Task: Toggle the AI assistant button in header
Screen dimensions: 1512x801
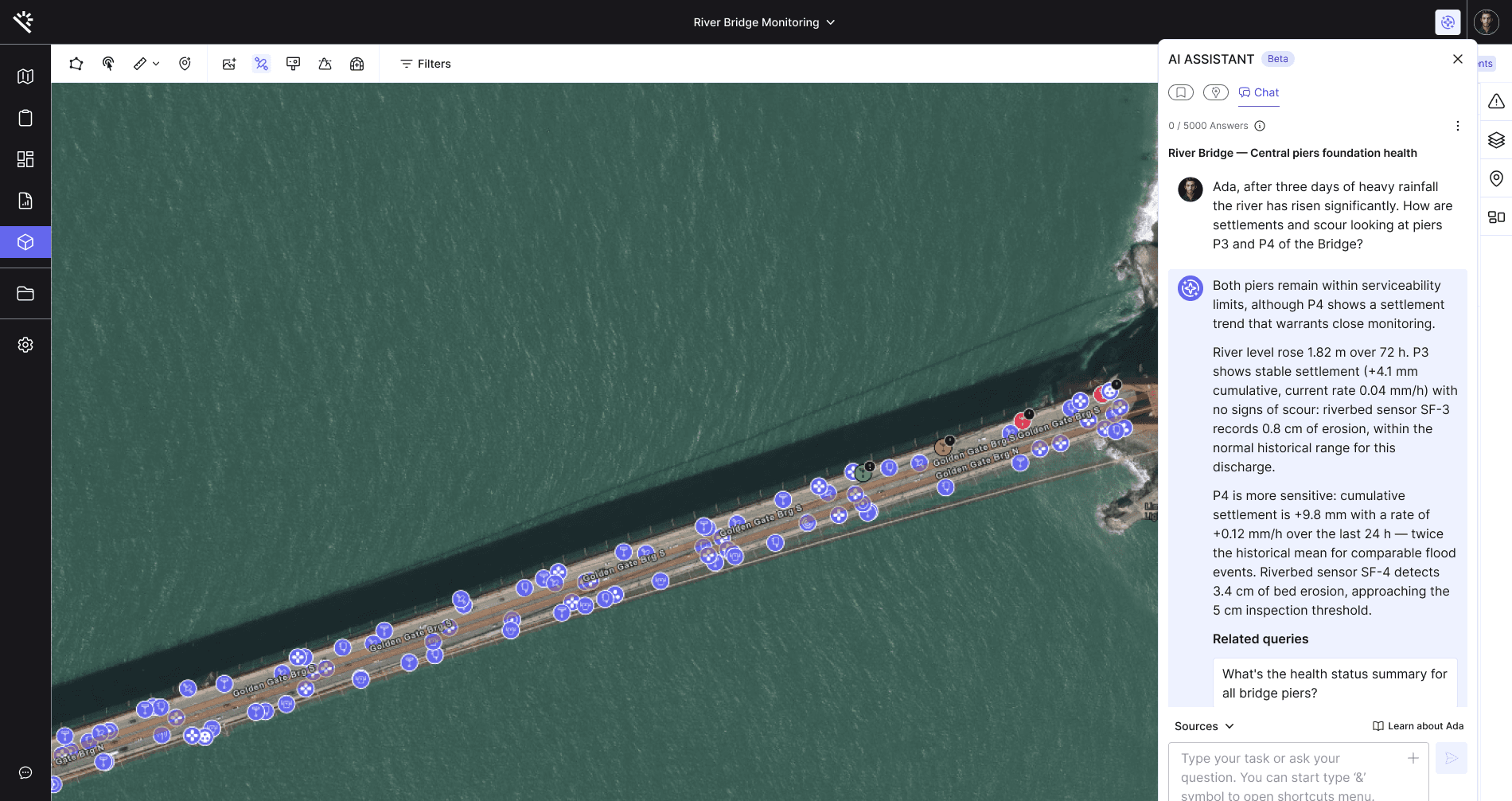Action: pos(1448,22)
